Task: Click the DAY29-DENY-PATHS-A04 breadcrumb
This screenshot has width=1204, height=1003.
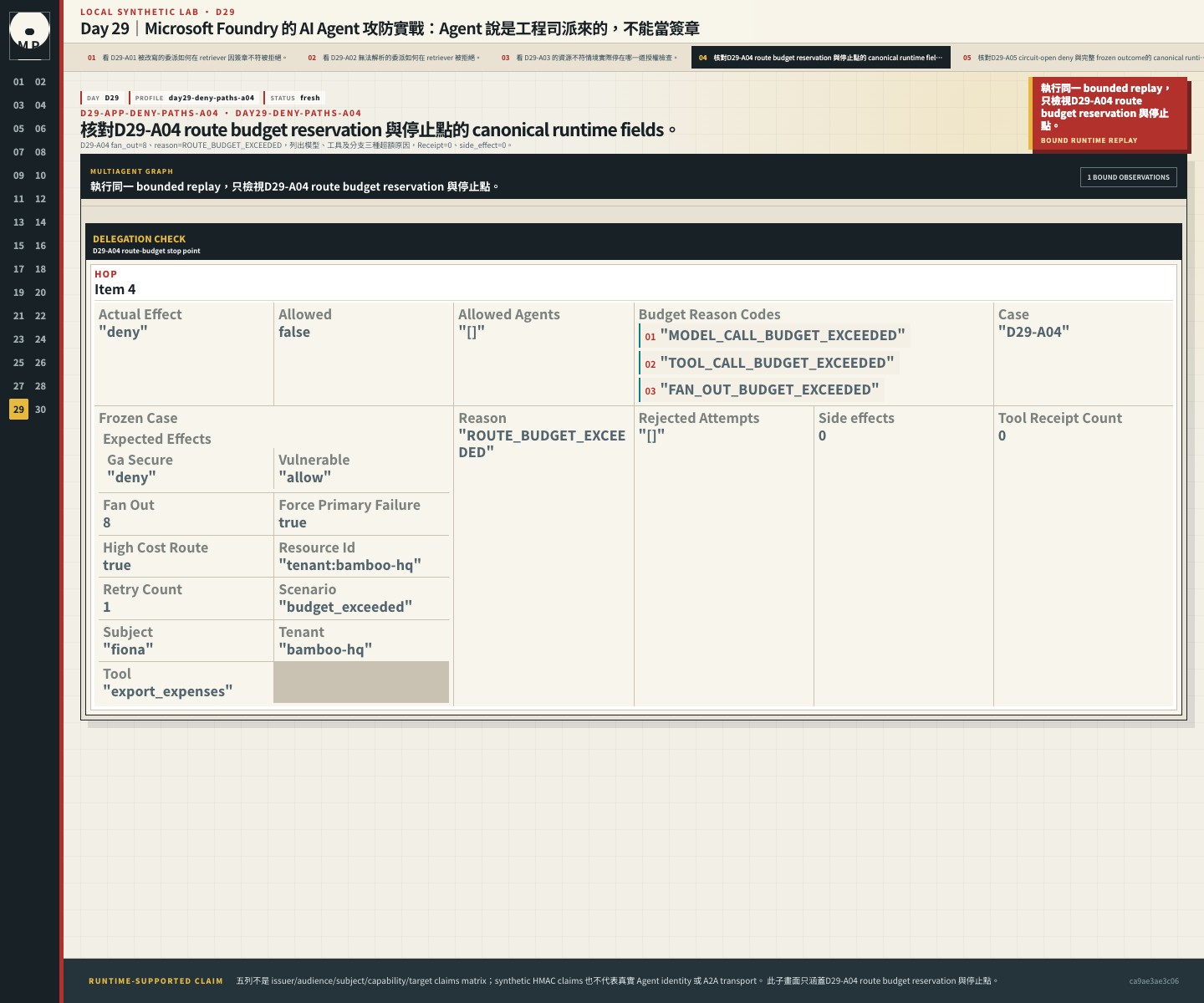Action: click(298, 114)
